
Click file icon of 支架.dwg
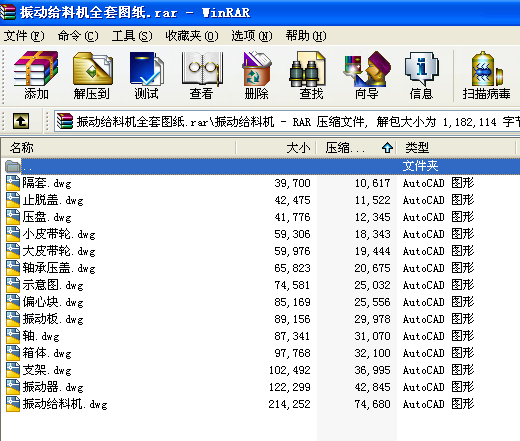pos(13,370)
